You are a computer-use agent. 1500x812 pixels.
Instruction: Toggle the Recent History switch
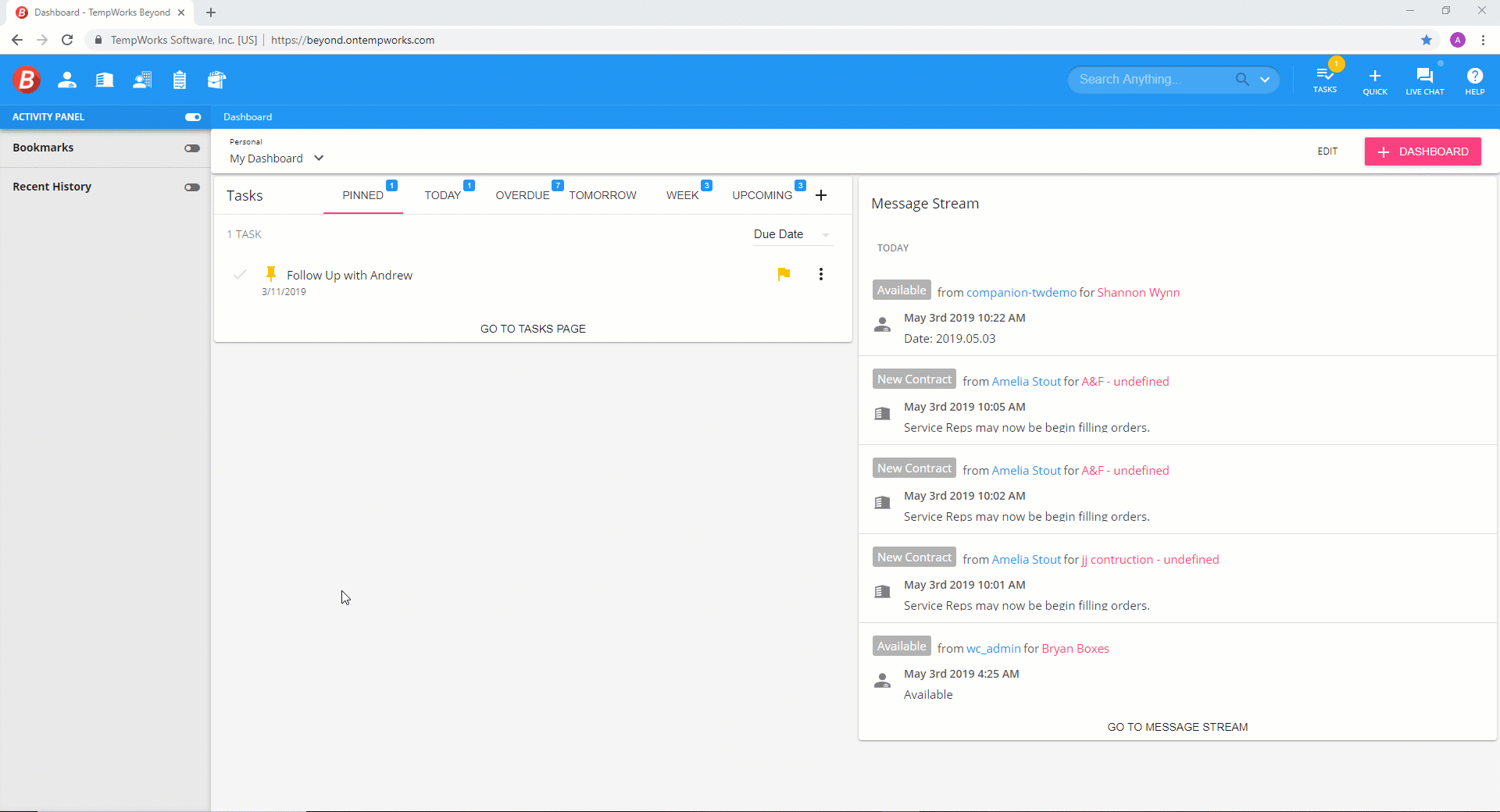[x=192, y=187]
